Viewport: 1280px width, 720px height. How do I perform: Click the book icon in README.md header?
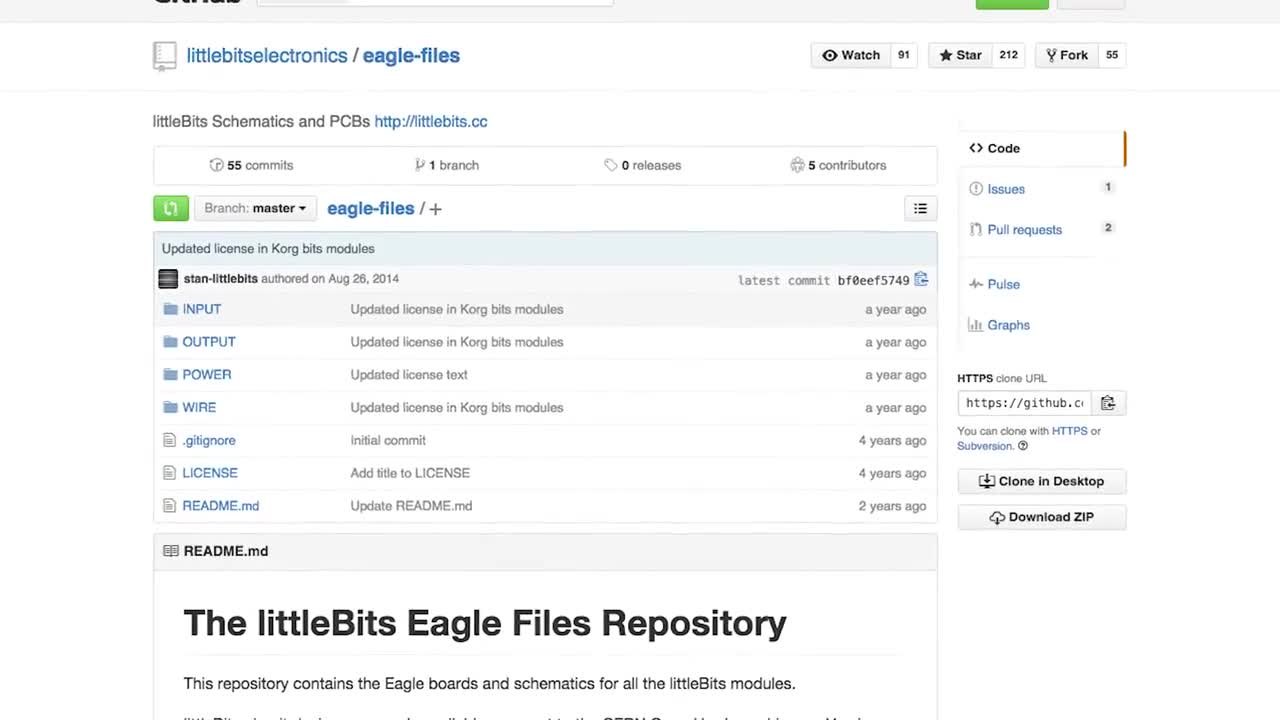171,551
